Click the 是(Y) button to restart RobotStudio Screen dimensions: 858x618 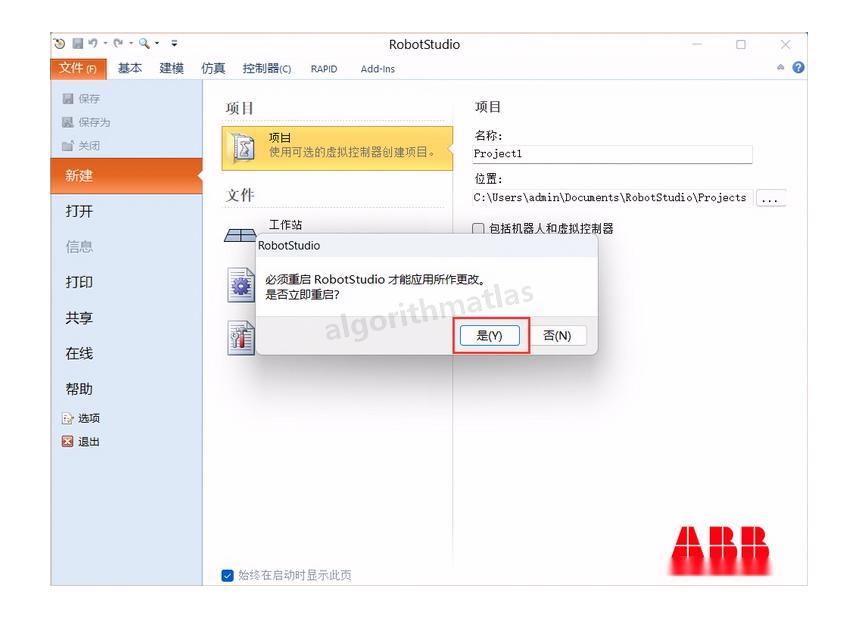point(489,335)
